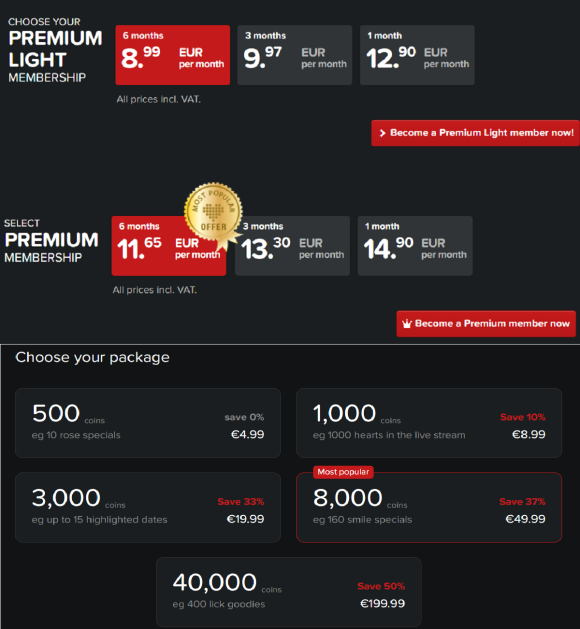The height and width of the screenshot is (629, 580).
Task: Choose the 8,000 coins package for €49.99
Action: click(x=429, y=507)
